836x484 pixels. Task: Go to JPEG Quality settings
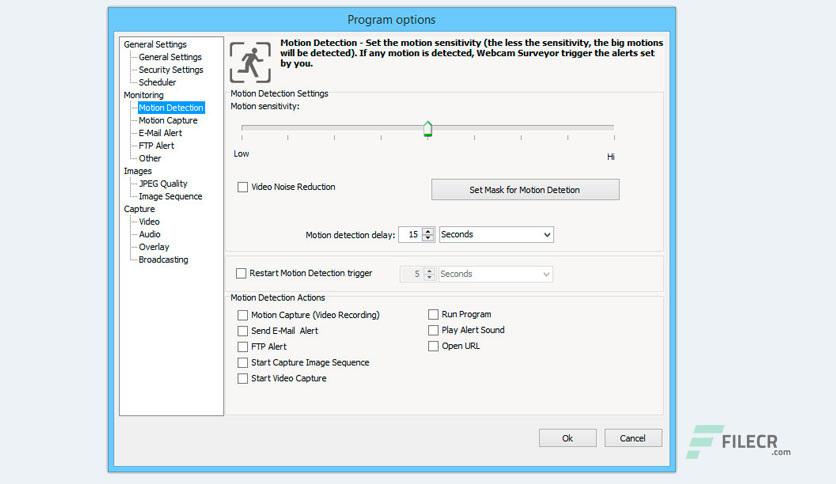163,183
